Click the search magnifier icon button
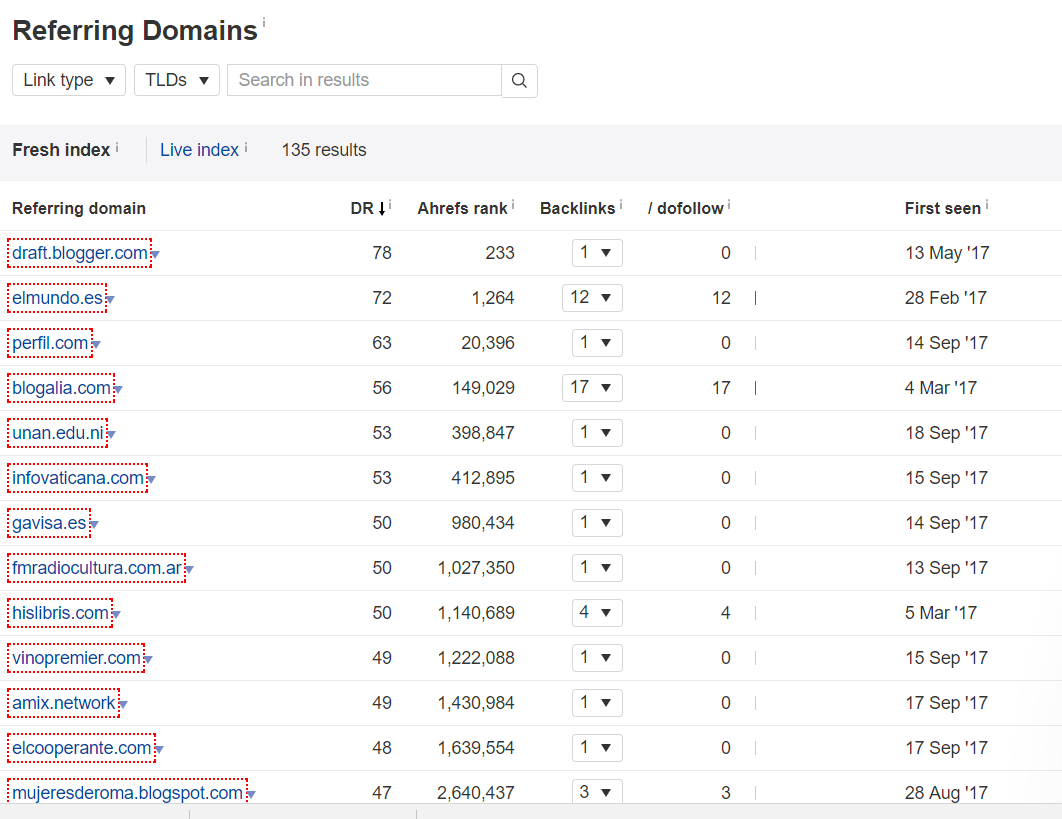This screenshot has width=1062, height=819. tap(519, 81)
